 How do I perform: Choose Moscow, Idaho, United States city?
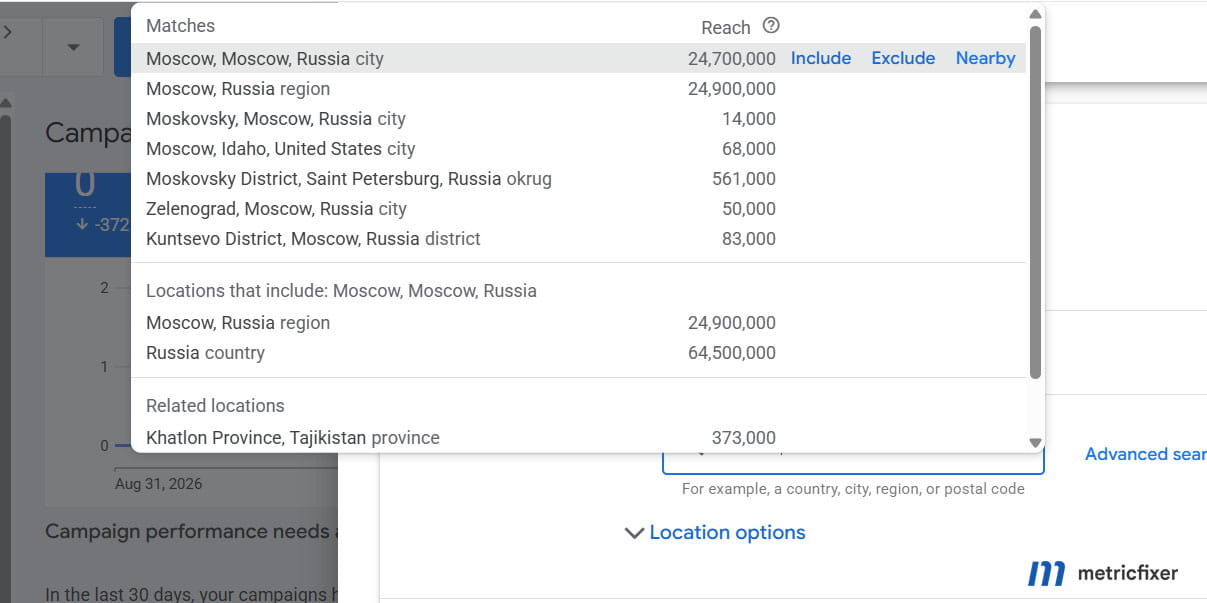coord(578,148)
